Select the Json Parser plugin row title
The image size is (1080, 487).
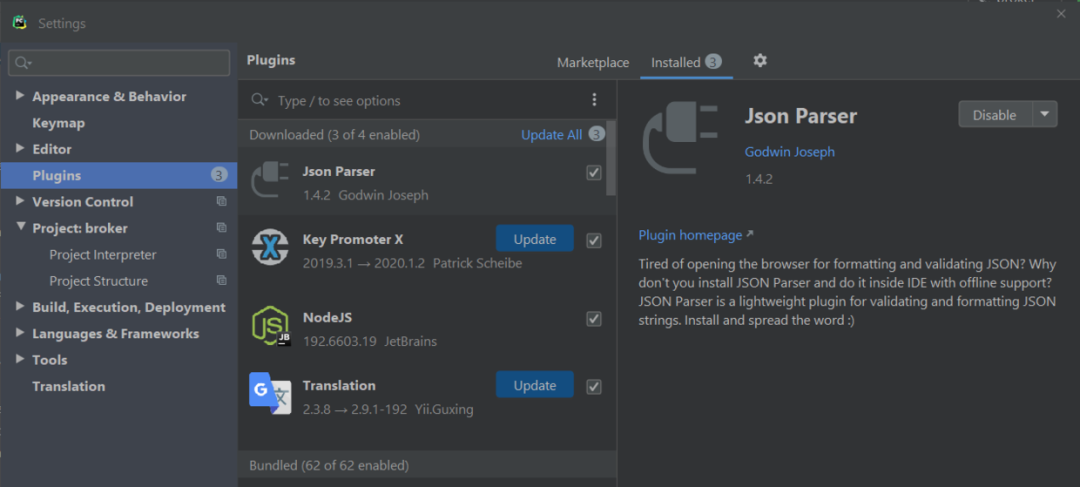click(339, 172)
